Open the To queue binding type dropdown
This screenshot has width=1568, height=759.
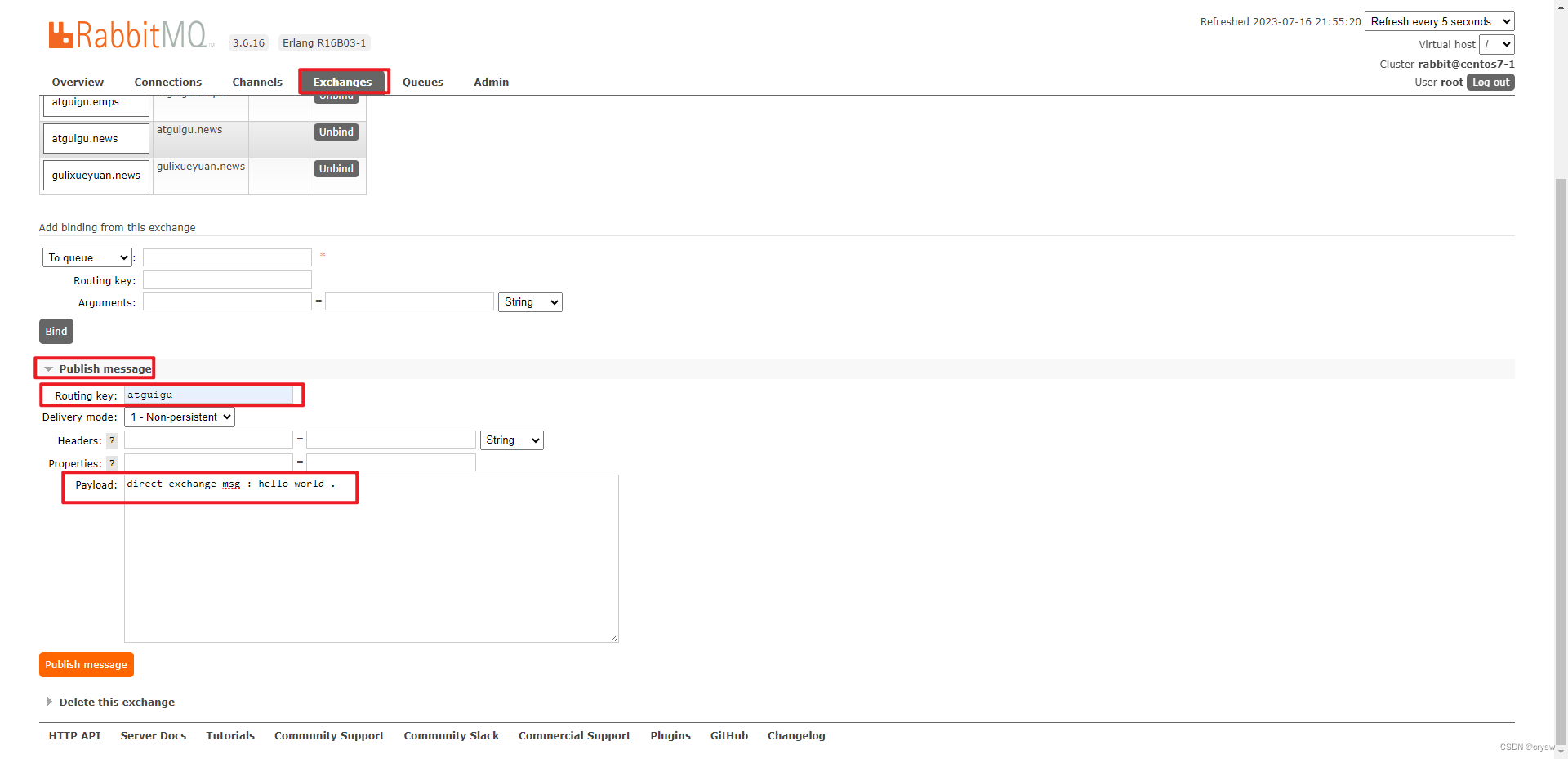pos(87,257)
